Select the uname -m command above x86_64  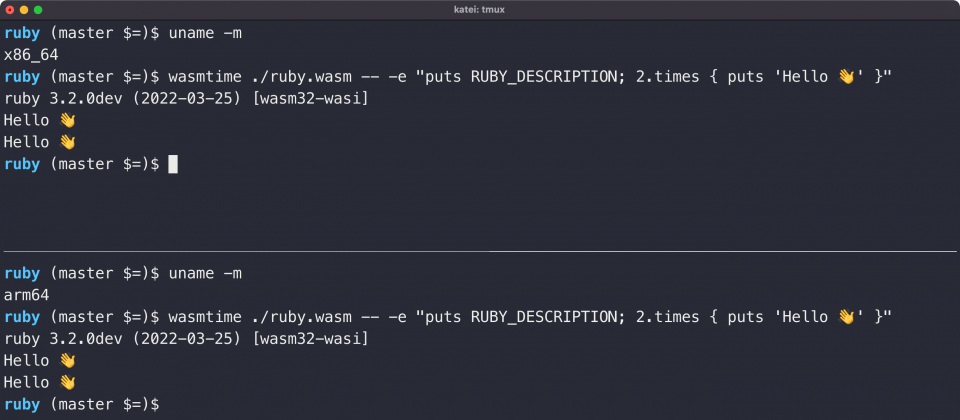pos(205,34)
